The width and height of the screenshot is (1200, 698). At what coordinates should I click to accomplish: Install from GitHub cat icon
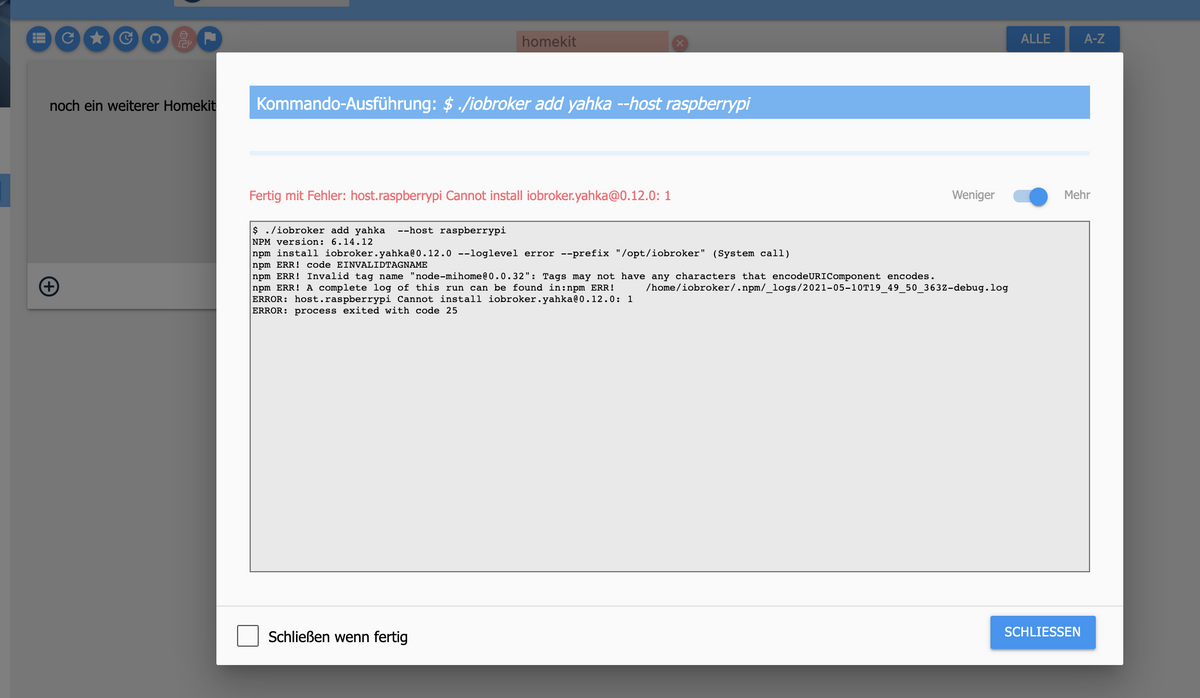154,39
